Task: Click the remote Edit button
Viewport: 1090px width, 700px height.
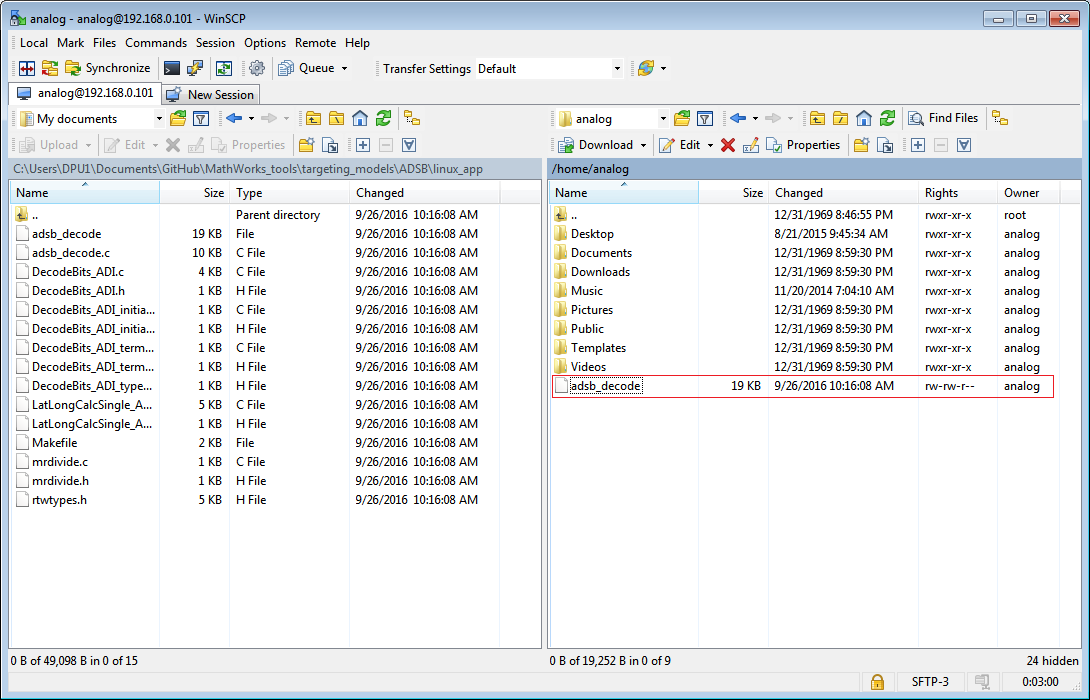Action: click(680, 145)
